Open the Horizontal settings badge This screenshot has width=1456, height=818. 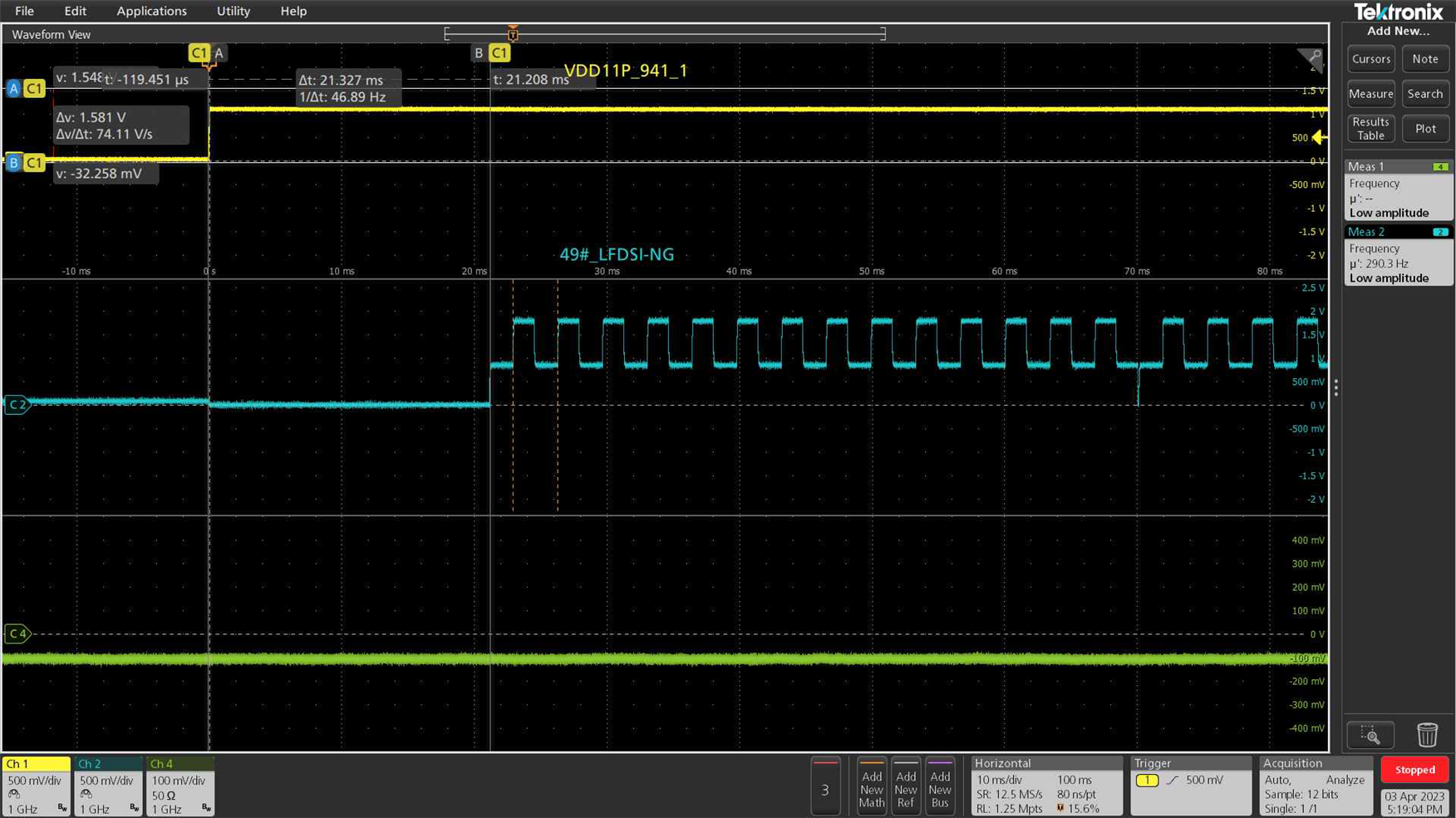[x=1046, y=786]
